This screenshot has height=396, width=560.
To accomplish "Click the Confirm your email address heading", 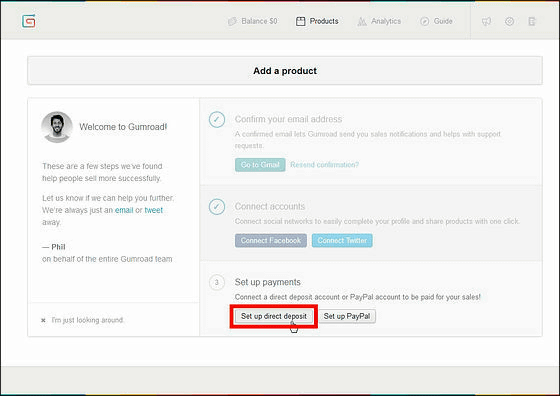I will 288,119.
